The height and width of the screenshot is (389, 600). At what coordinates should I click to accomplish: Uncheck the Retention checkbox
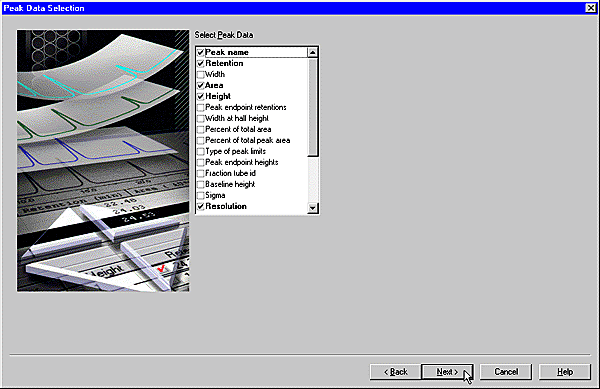[201, 63]
